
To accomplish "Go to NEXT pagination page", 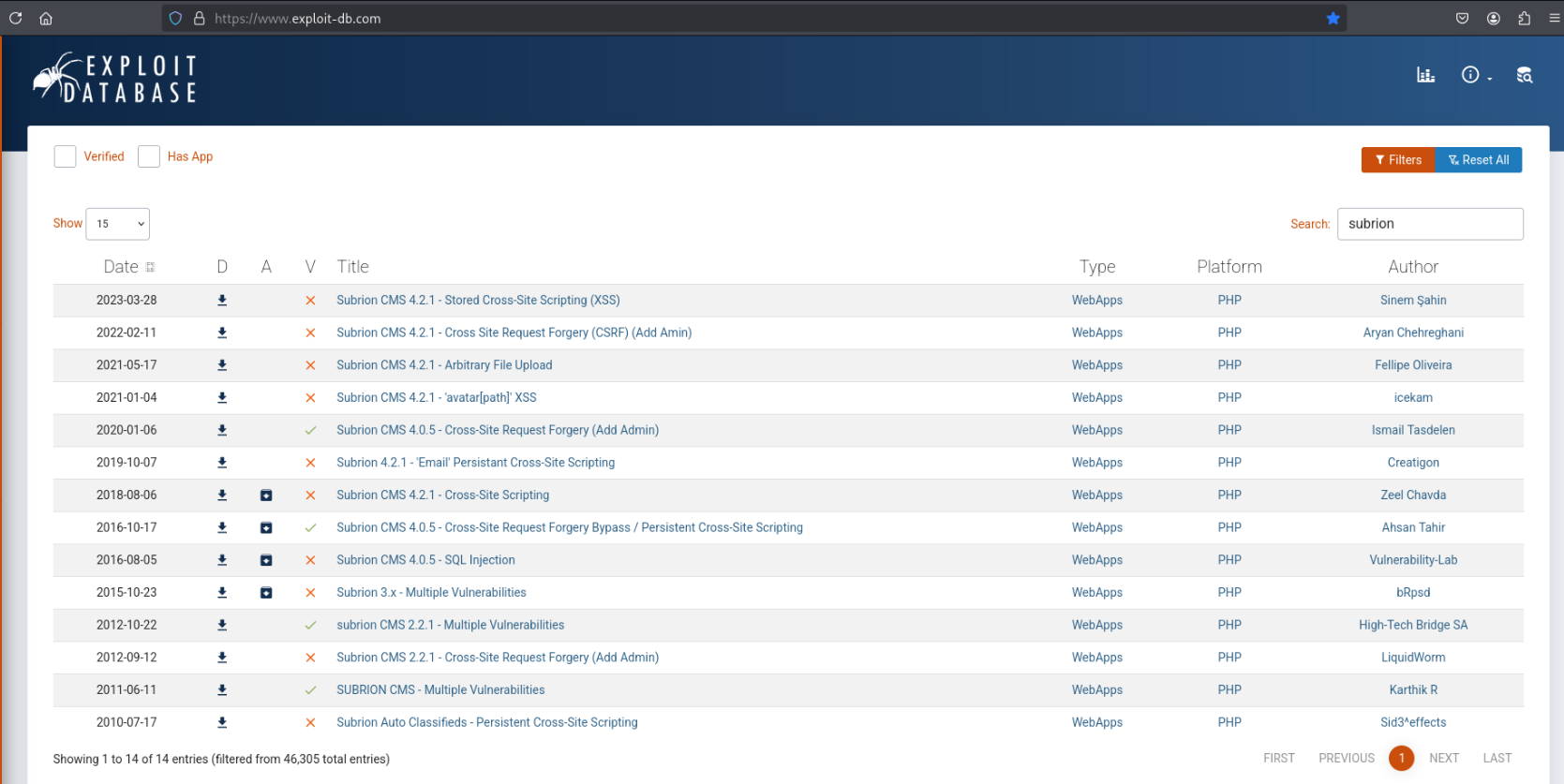I will (1444, 759).
